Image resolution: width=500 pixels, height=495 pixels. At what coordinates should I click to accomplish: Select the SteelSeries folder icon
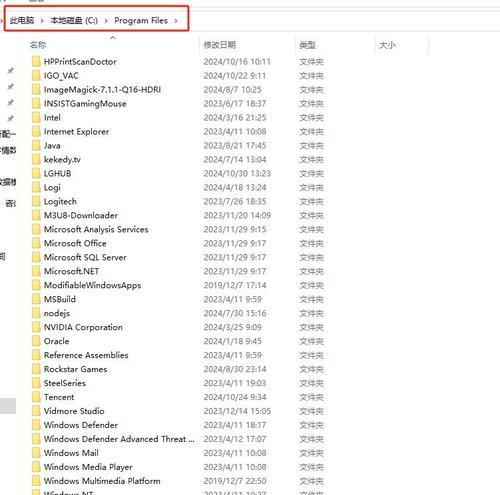click(x=36, y=383)
